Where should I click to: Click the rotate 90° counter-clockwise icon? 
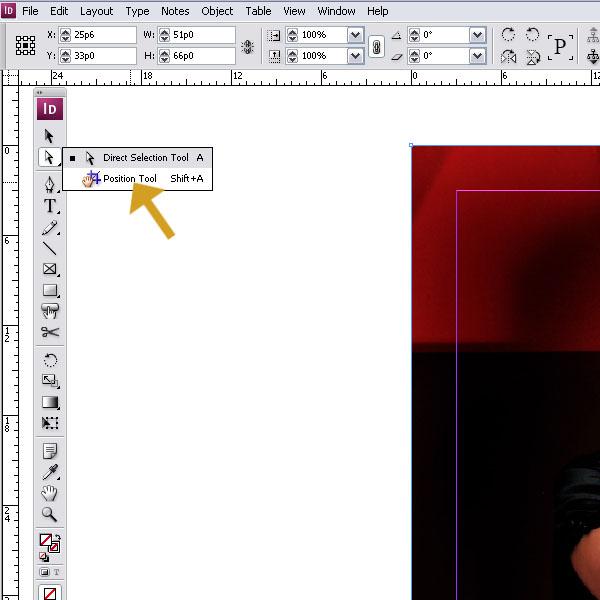point(532,34)
